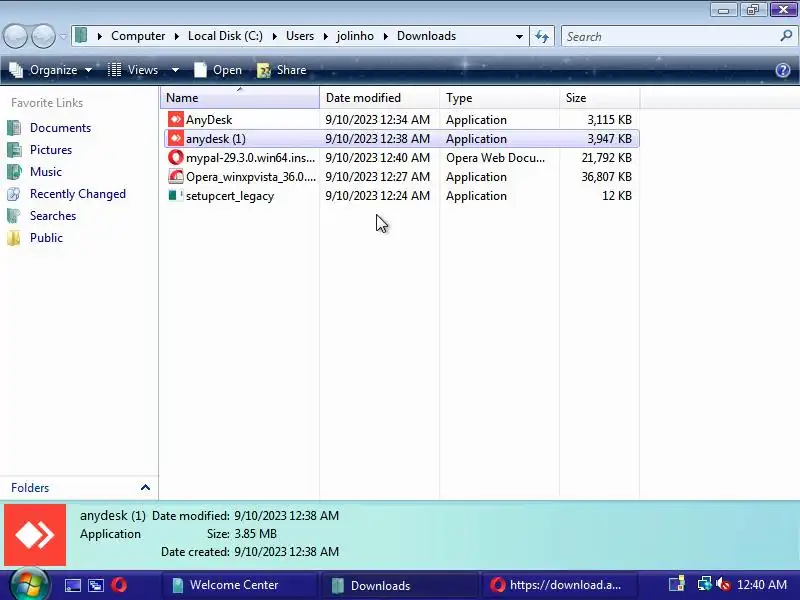The image size is (800, 600).
Task: Expand the arrow after jolinho breadcrumb
Action: coord(385,36)
